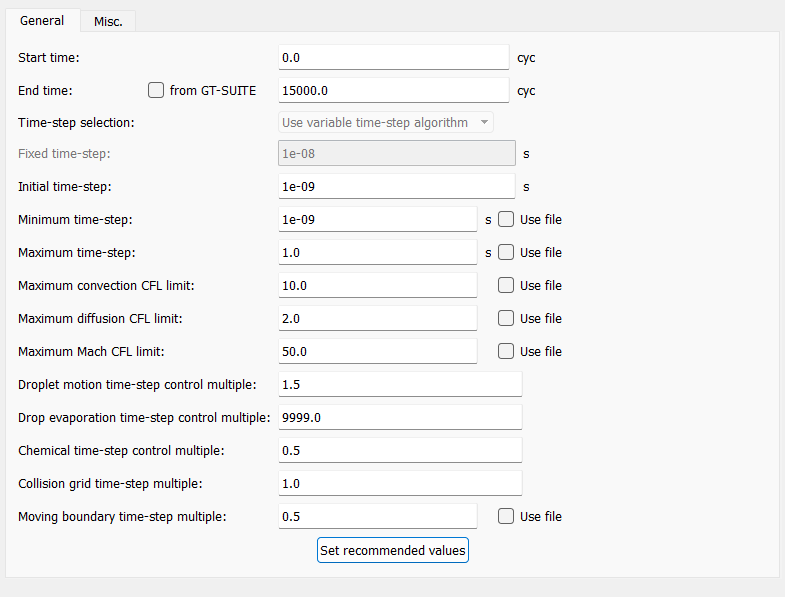Select the General tab
This screenshot has width=785, height=597.
42,20
